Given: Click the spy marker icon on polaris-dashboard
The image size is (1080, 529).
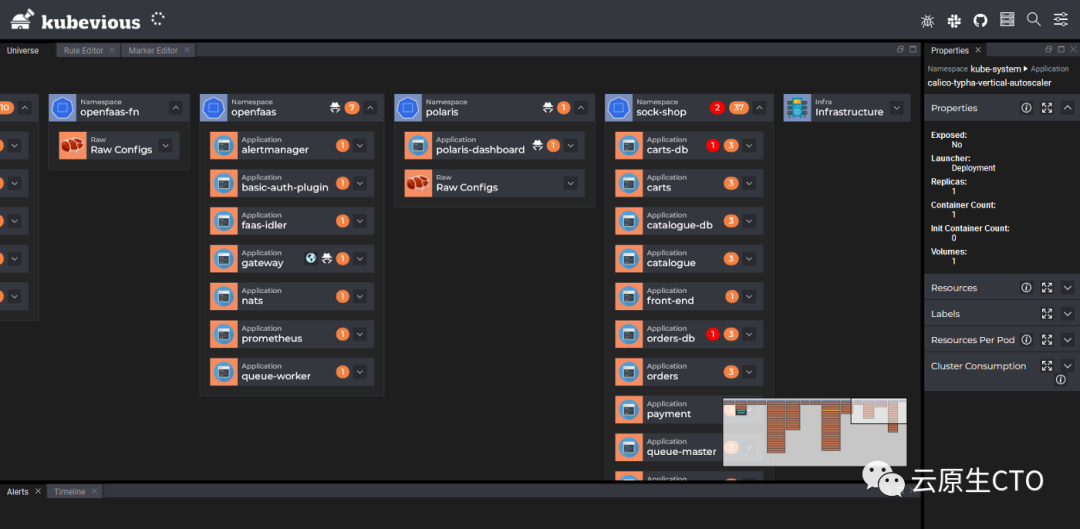Looking at the screenshot, I should 538,145.
